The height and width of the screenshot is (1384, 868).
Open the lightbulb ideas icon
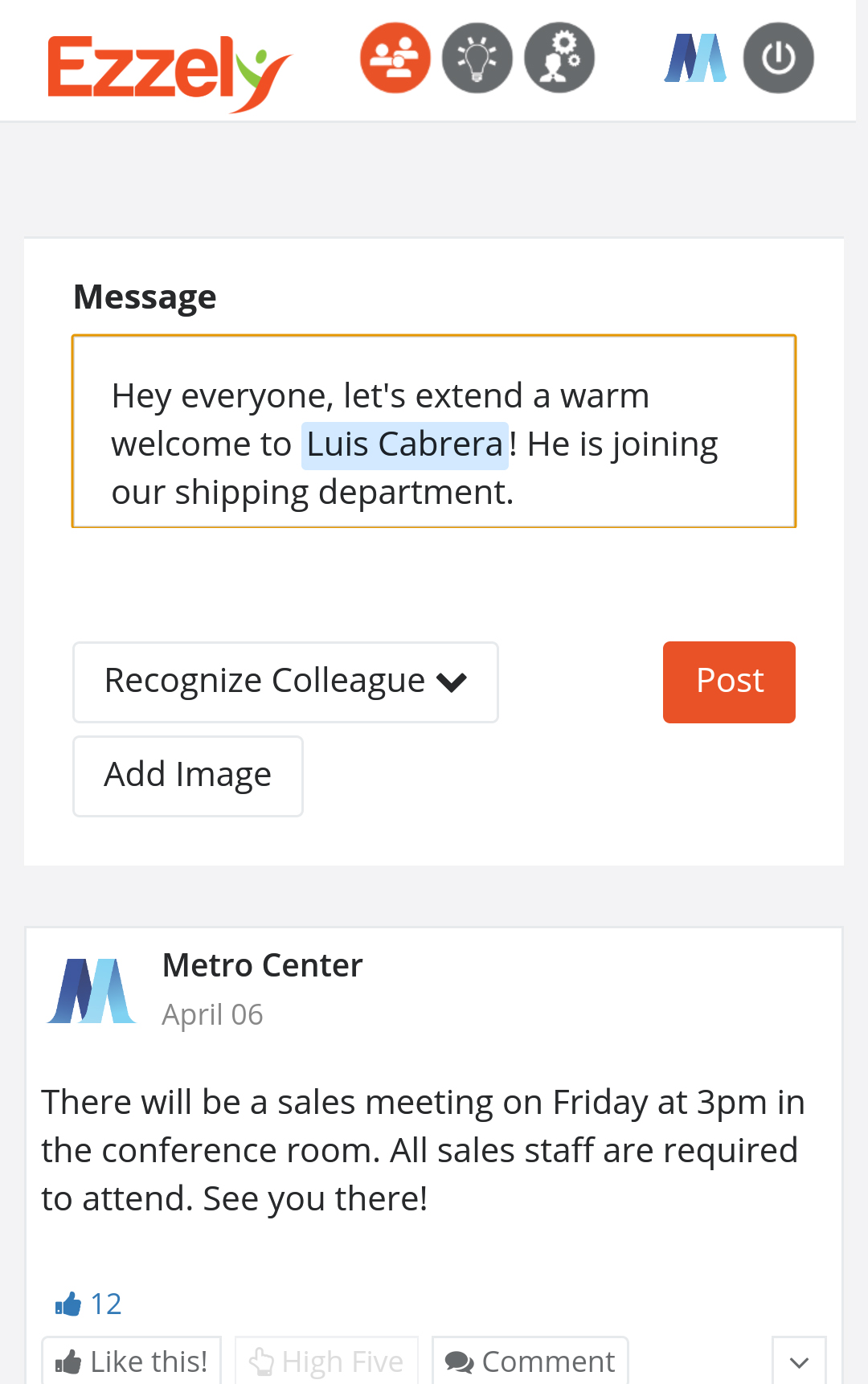click(x=477, y=58)
